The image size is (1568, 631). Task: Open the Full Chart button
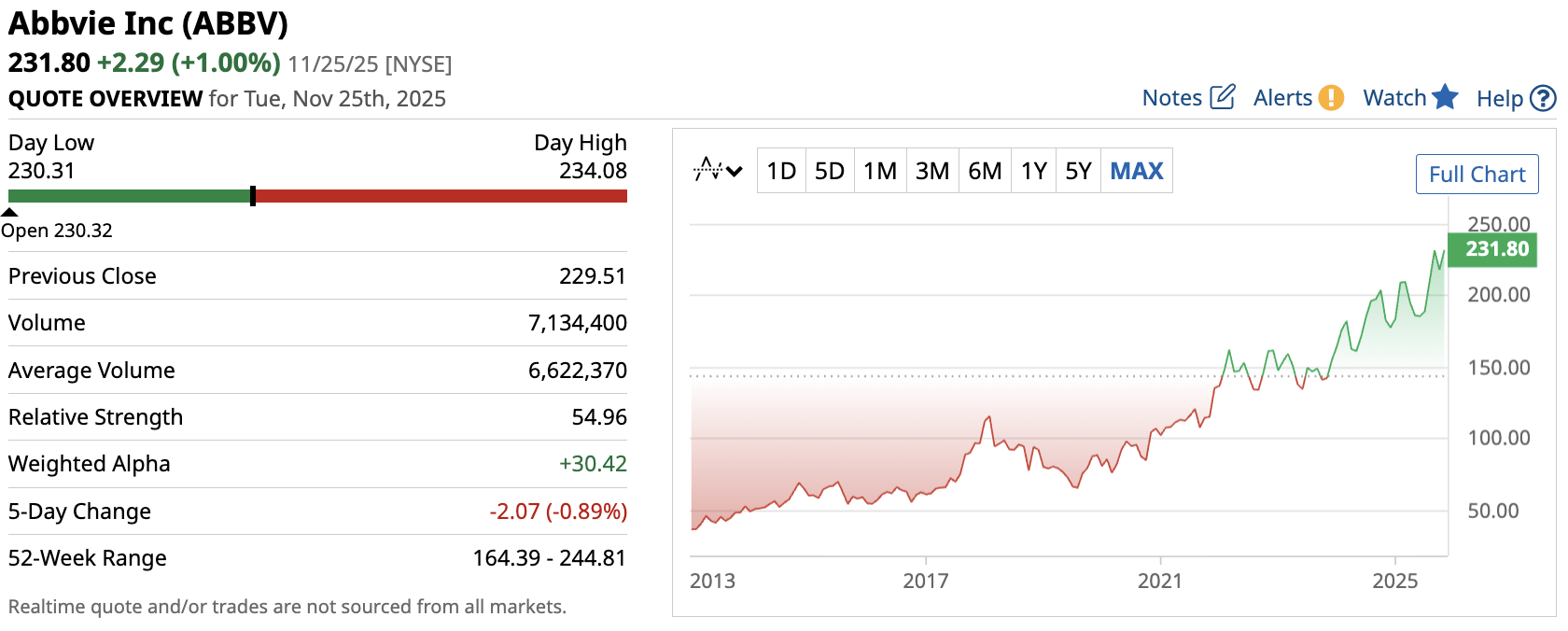click(x=1477, y=175)
